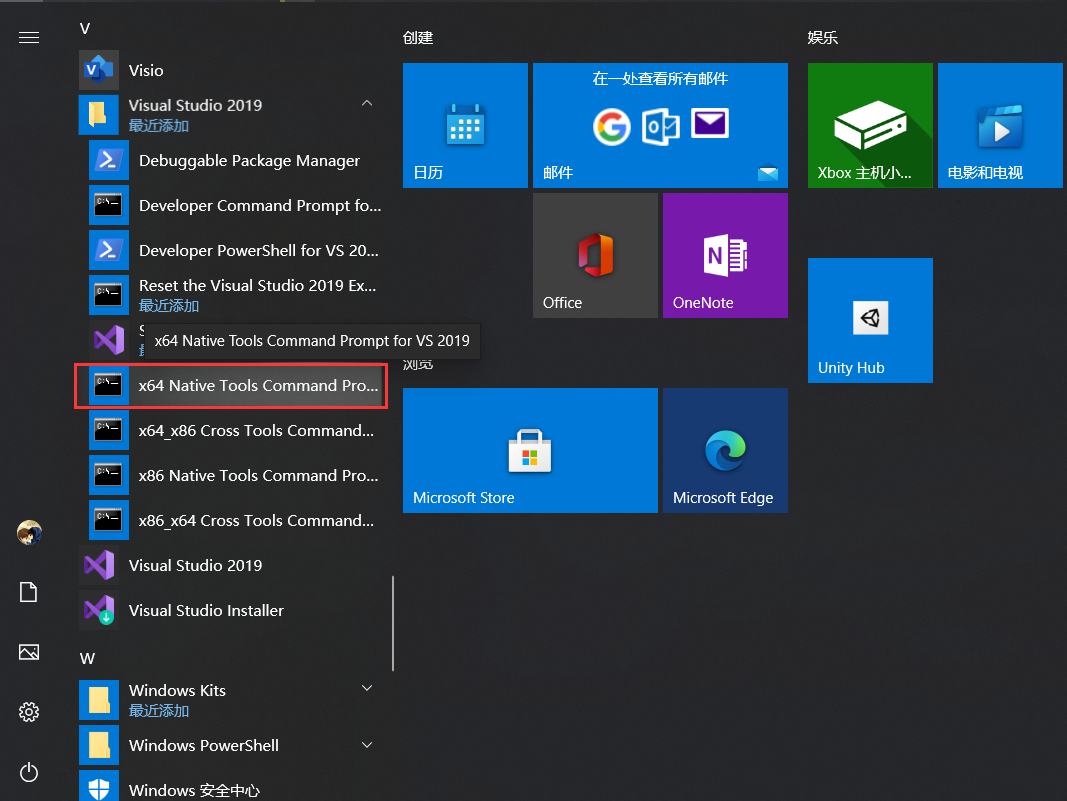The image size is (1067, 801).
Task: Collapse the Visual Studio 2019 folder
Action: click(367, 103)
